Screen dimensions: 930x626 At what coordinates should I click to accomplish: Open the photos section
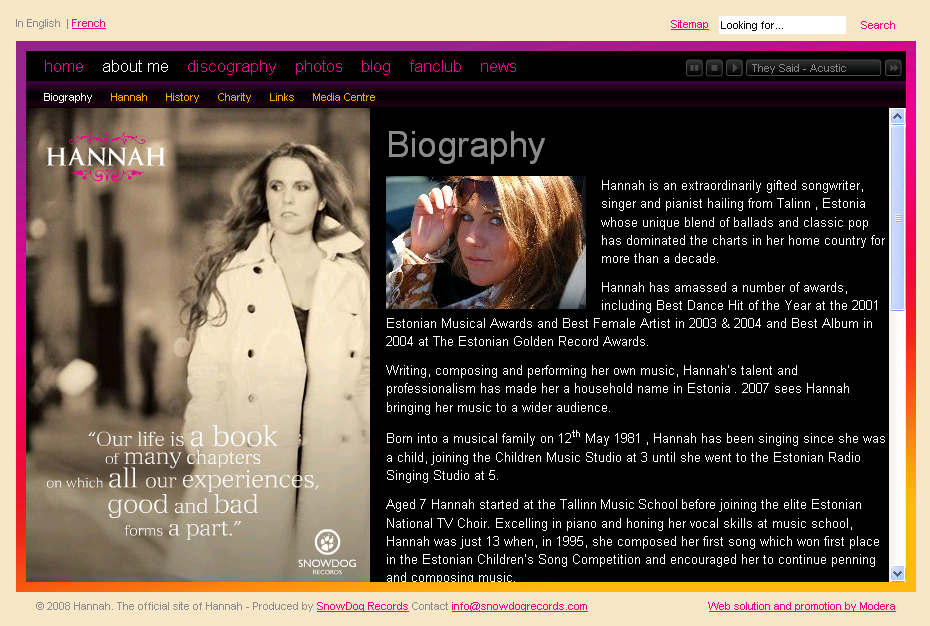319,66
